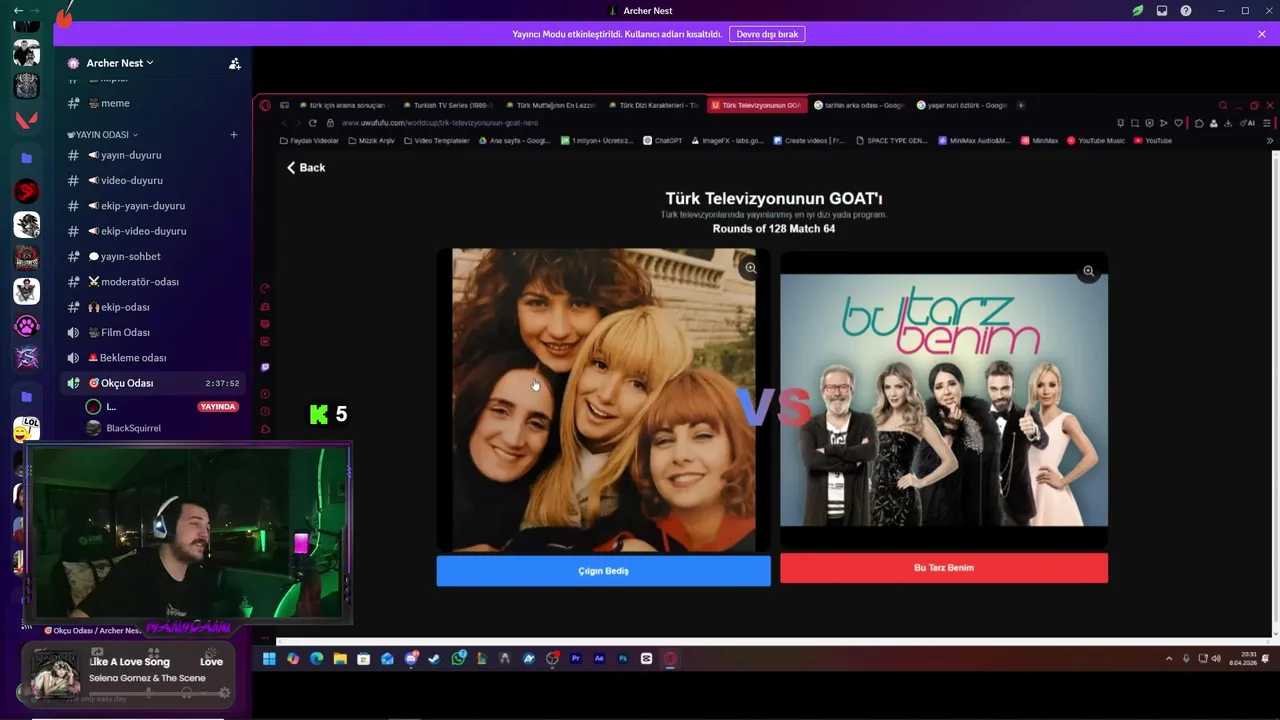Open user settings gear in Discord panel
Screen dimensions: 1280x720
224,692
